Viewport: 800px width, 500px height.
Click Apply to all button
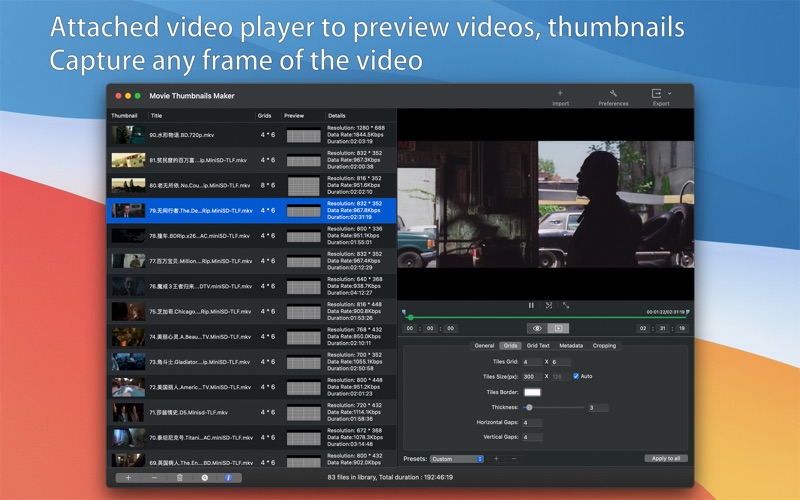(x=666, y=458)
